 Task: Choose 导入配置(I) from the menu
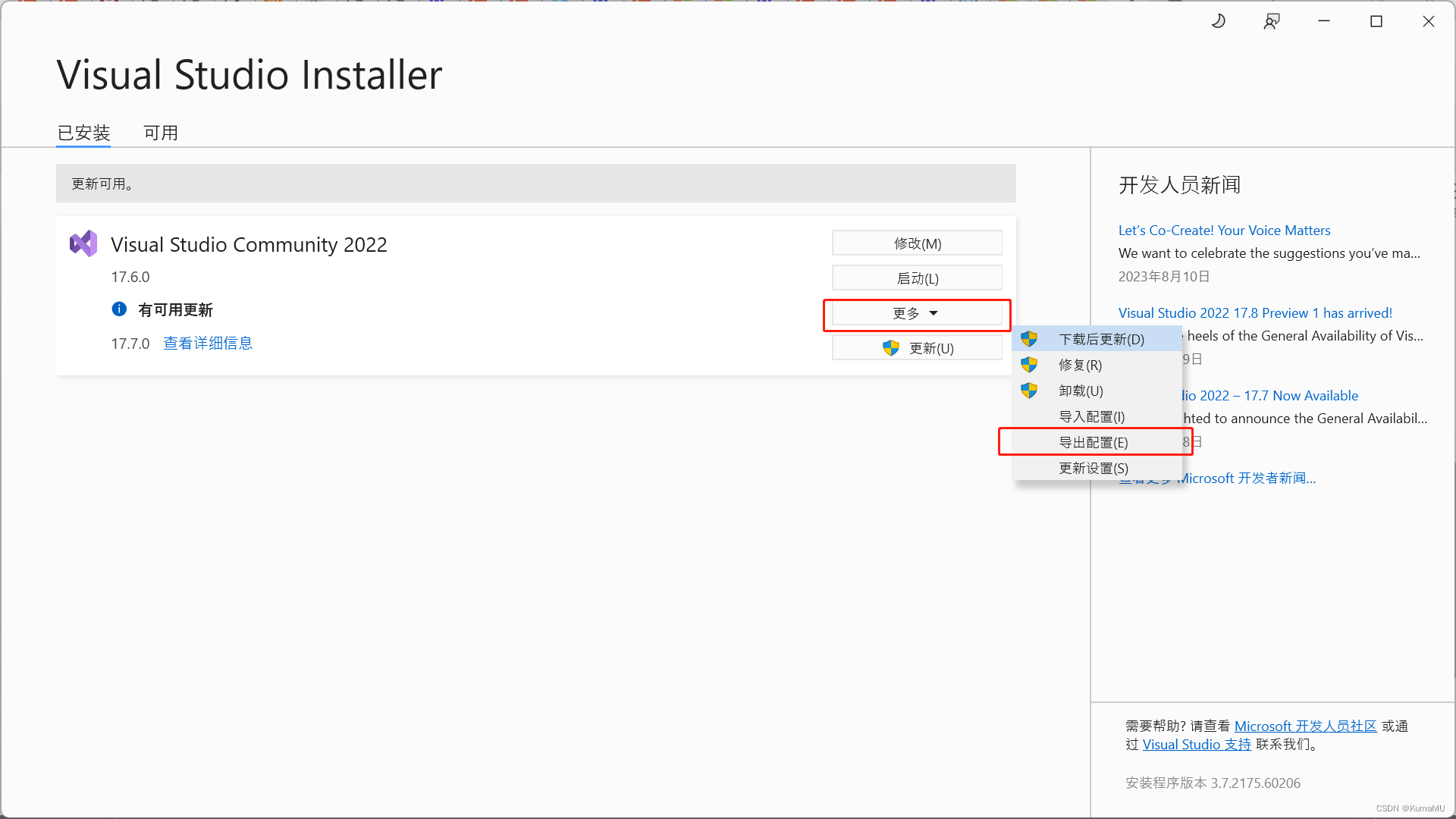click(x=1091, y=416)
